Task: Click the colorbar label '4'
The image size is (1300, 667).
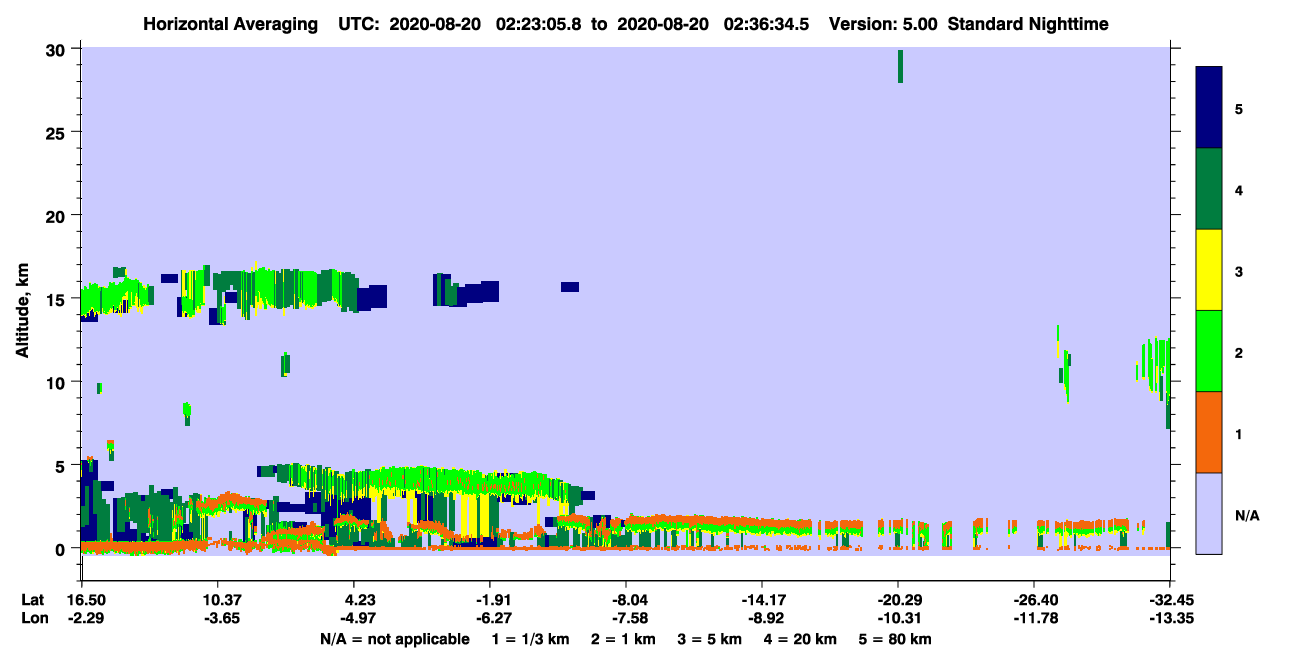Action: point(1238,189)
